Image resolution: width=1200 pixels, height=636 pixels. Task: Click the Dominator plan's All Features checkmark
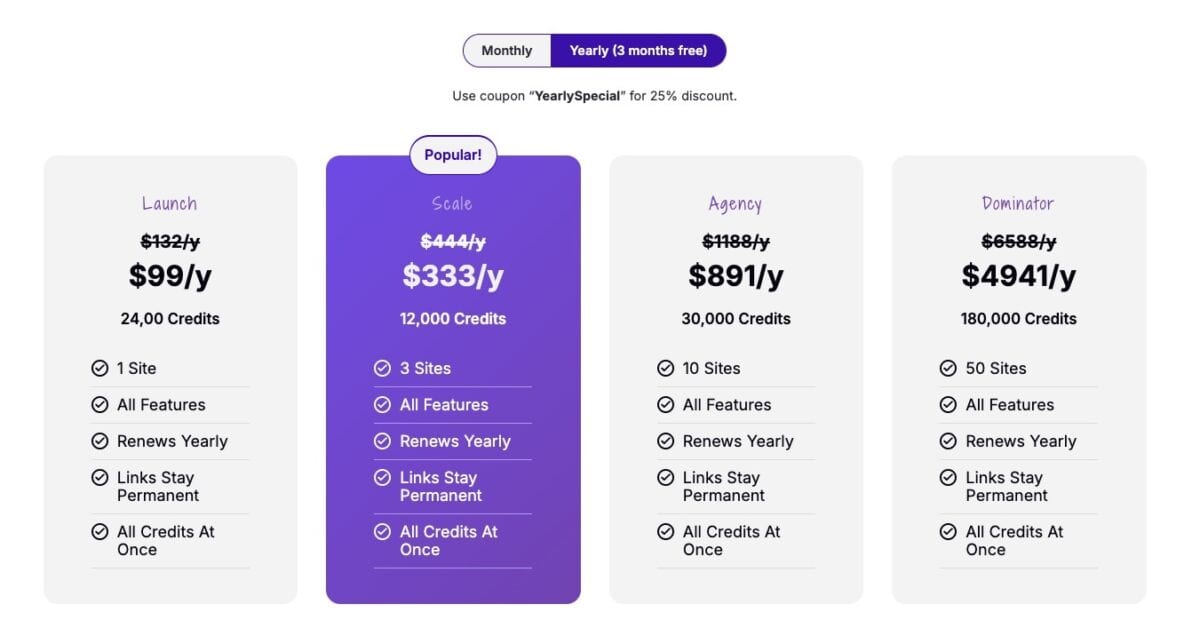(948, 405)
